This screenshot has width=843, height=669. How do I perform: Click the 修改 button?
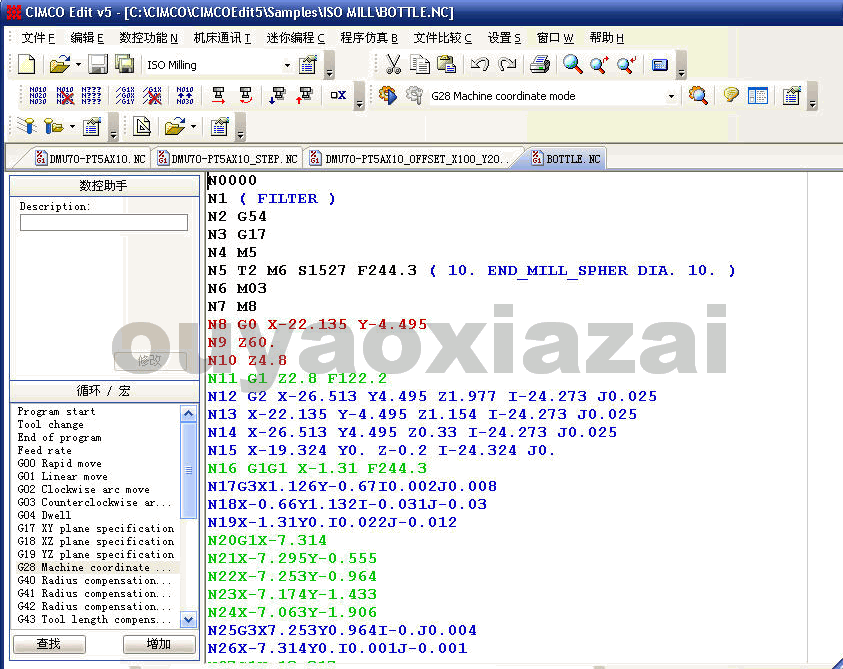pos(149,361)
